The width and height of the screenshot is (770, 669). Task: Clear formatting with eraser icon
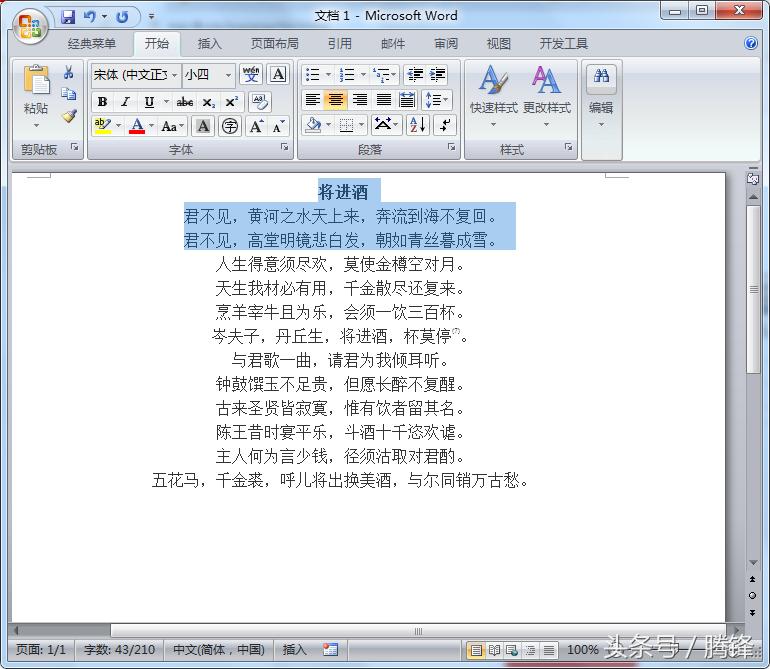coord(260,102)
